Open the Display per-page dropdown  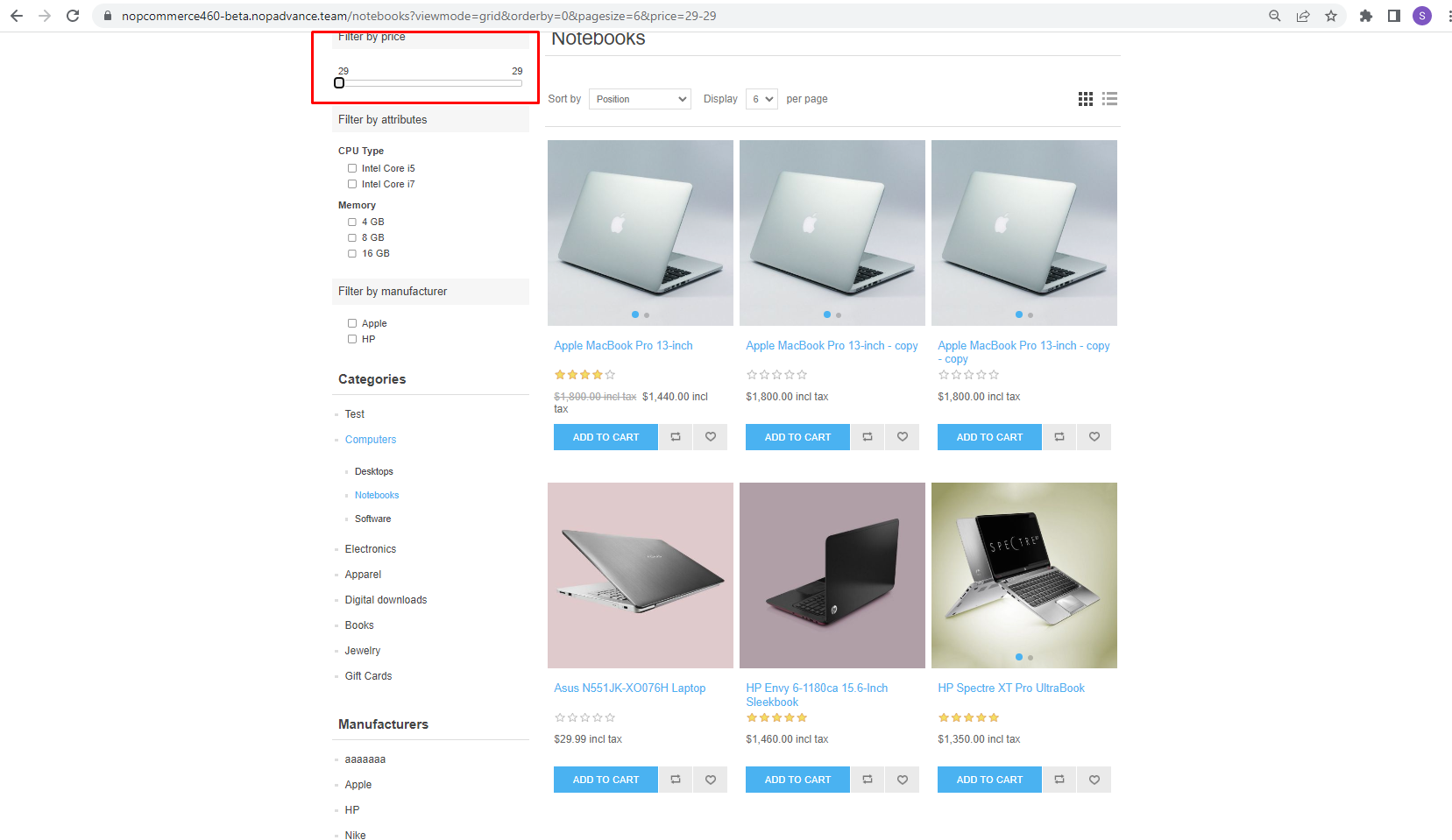(761, 98)
